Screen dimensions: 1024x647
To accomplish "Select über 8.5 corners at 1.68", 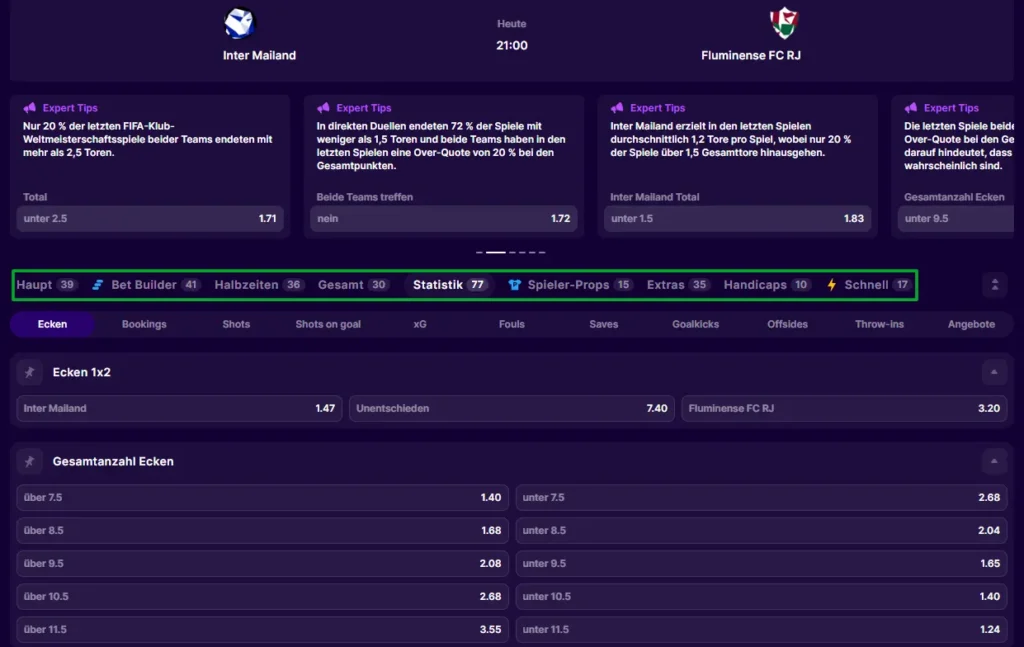I will (x=263, y=531).
